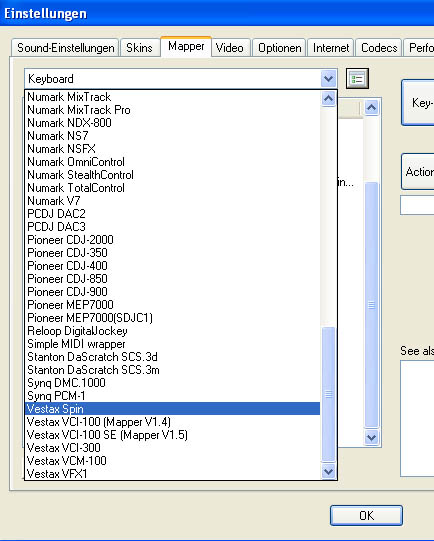Select Reloop DigitalJockey

tap(172, 331)
